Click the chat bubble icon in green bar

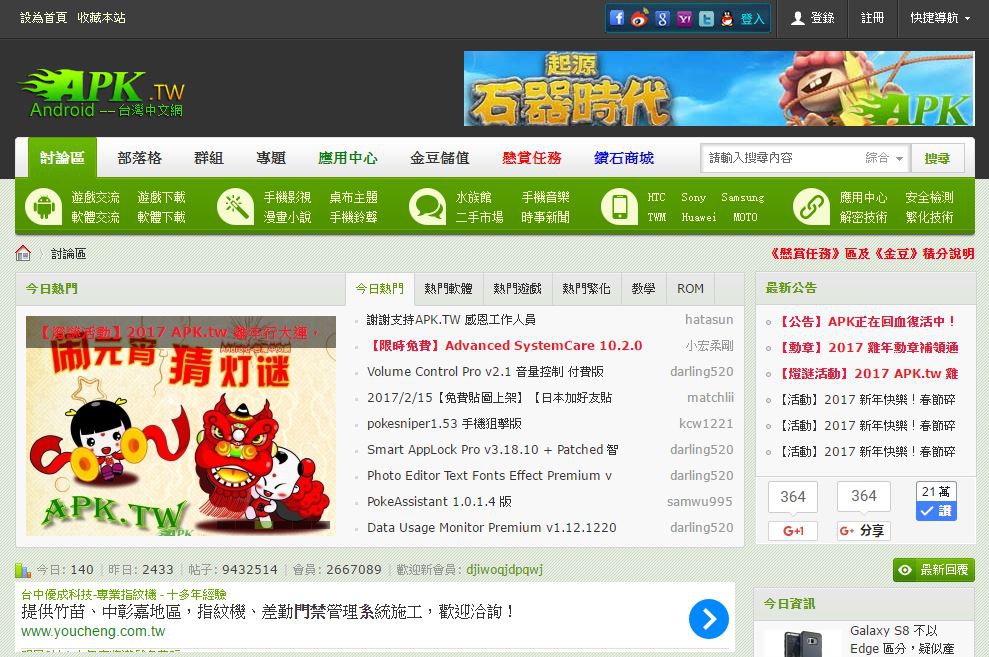click(428, 207)
